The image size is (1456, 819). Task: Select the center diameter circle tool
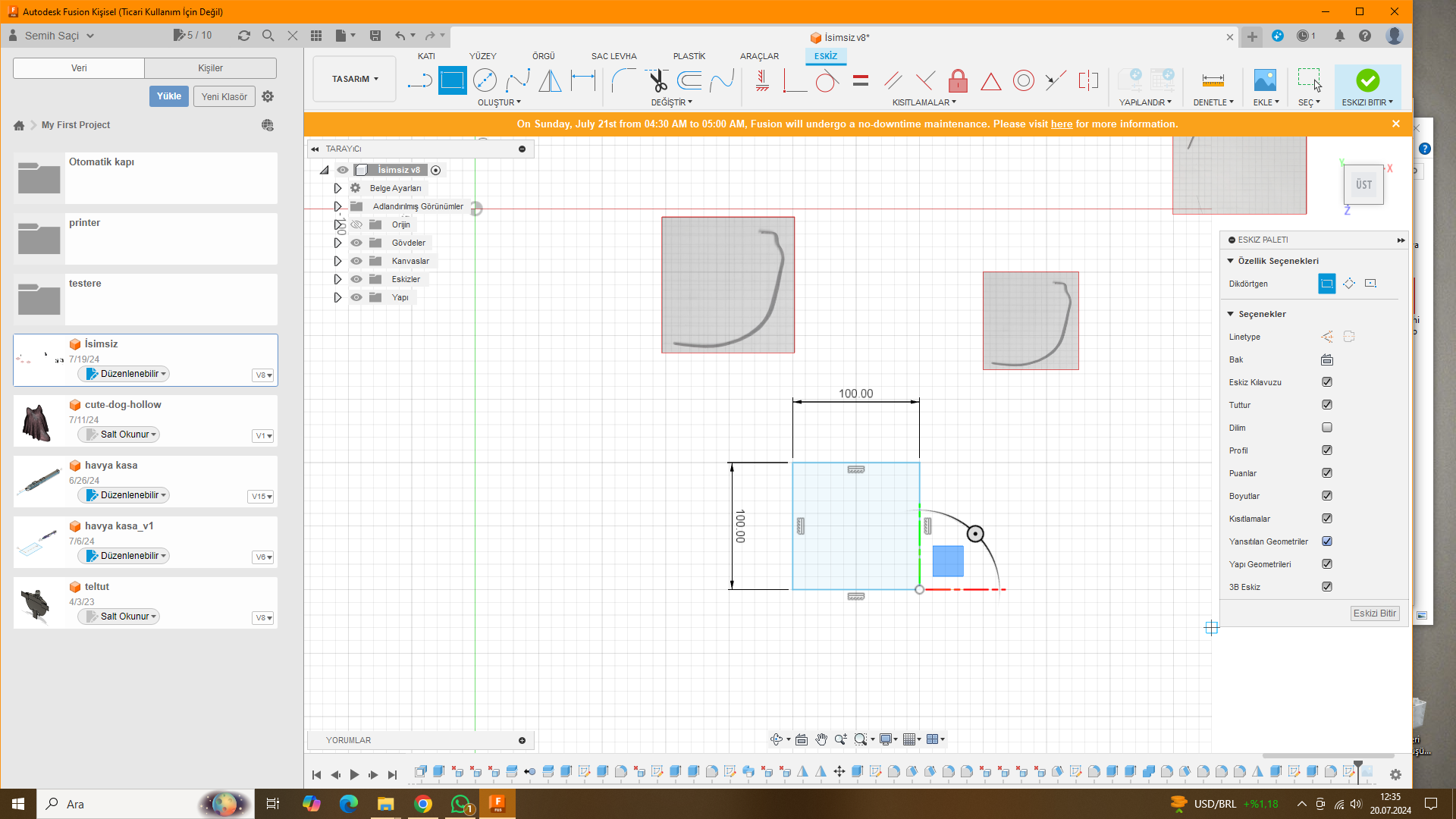click(x=485, y=80)
